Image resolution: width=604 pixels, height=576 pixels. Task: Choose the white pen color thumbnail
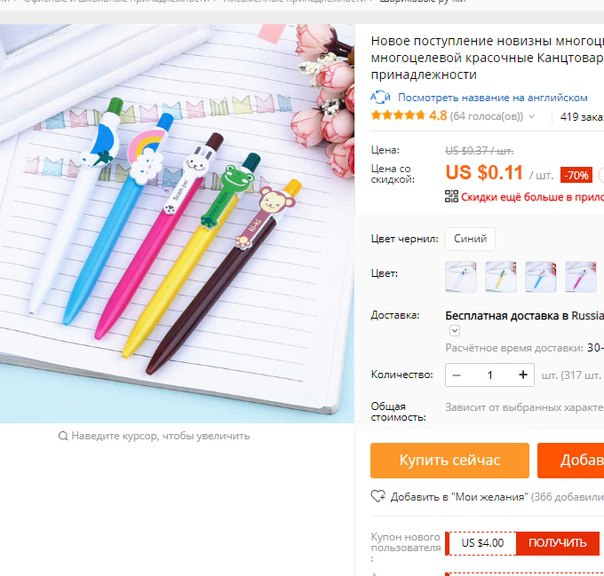[x=461, y=276]
